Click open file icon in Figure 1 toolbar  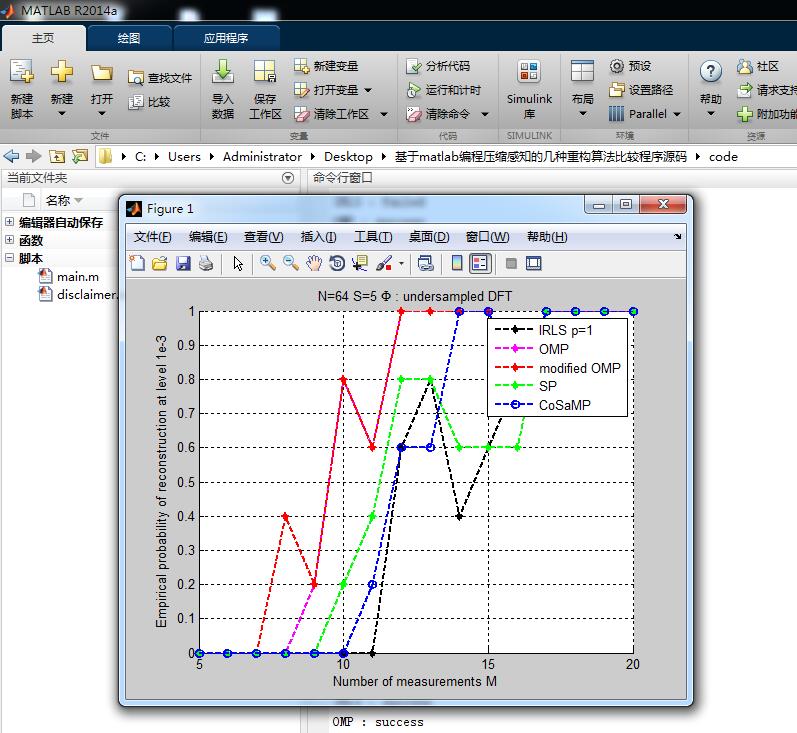[x=160, y=263]
